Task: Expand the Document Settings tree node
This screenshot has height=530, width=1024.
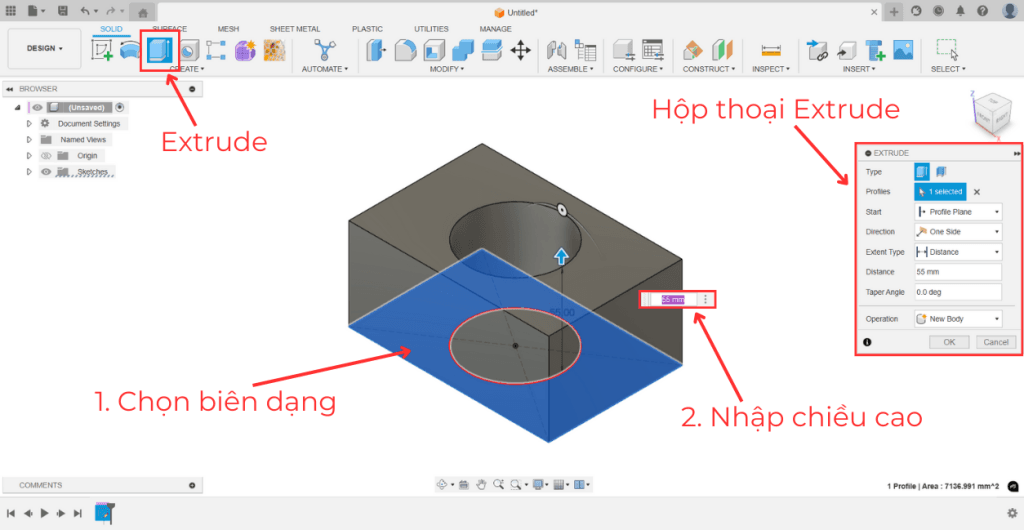Action: [x=29, y=124]
